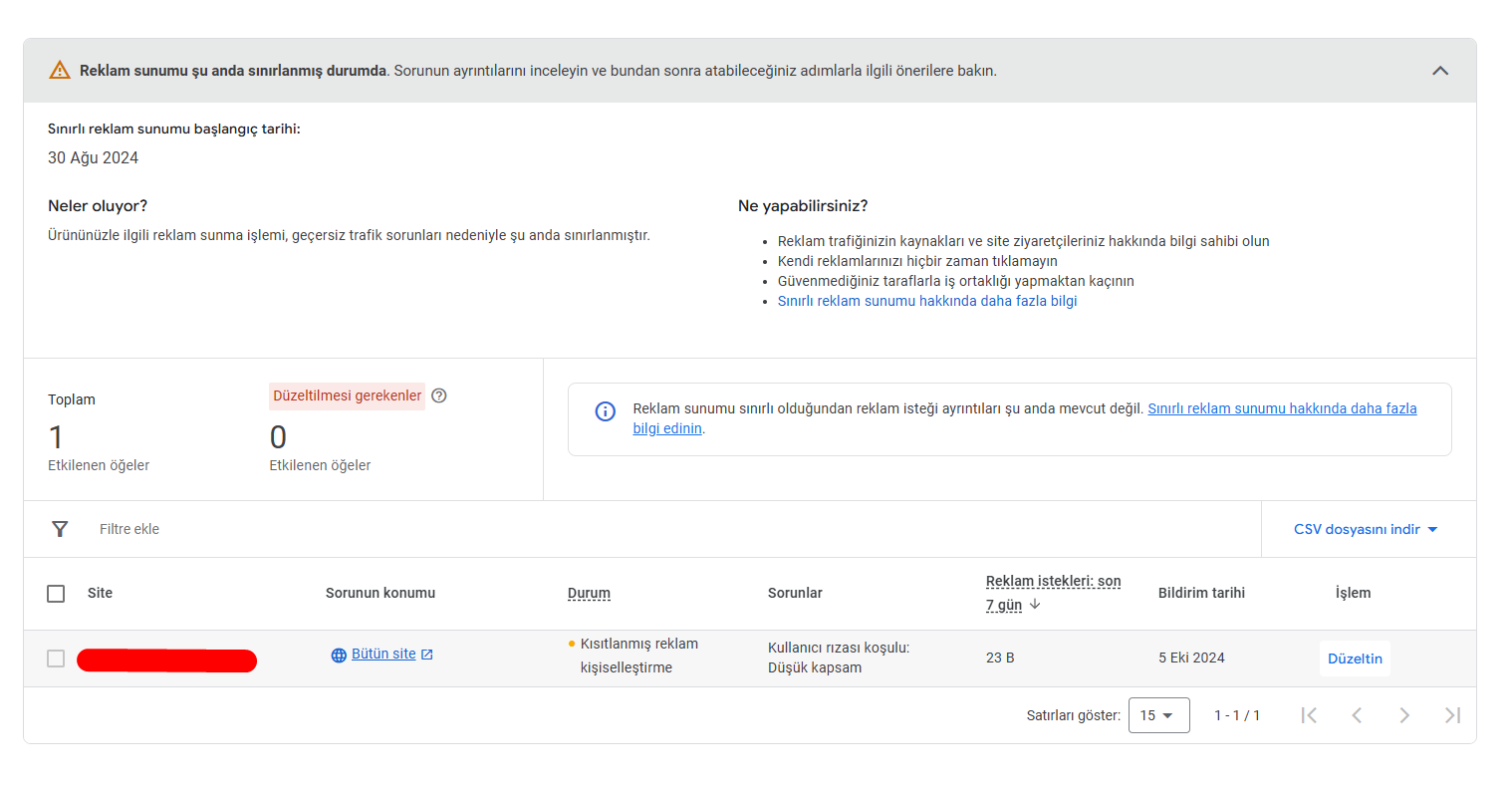Open the rows per page dropdown showing 15

coord(1158,715)
